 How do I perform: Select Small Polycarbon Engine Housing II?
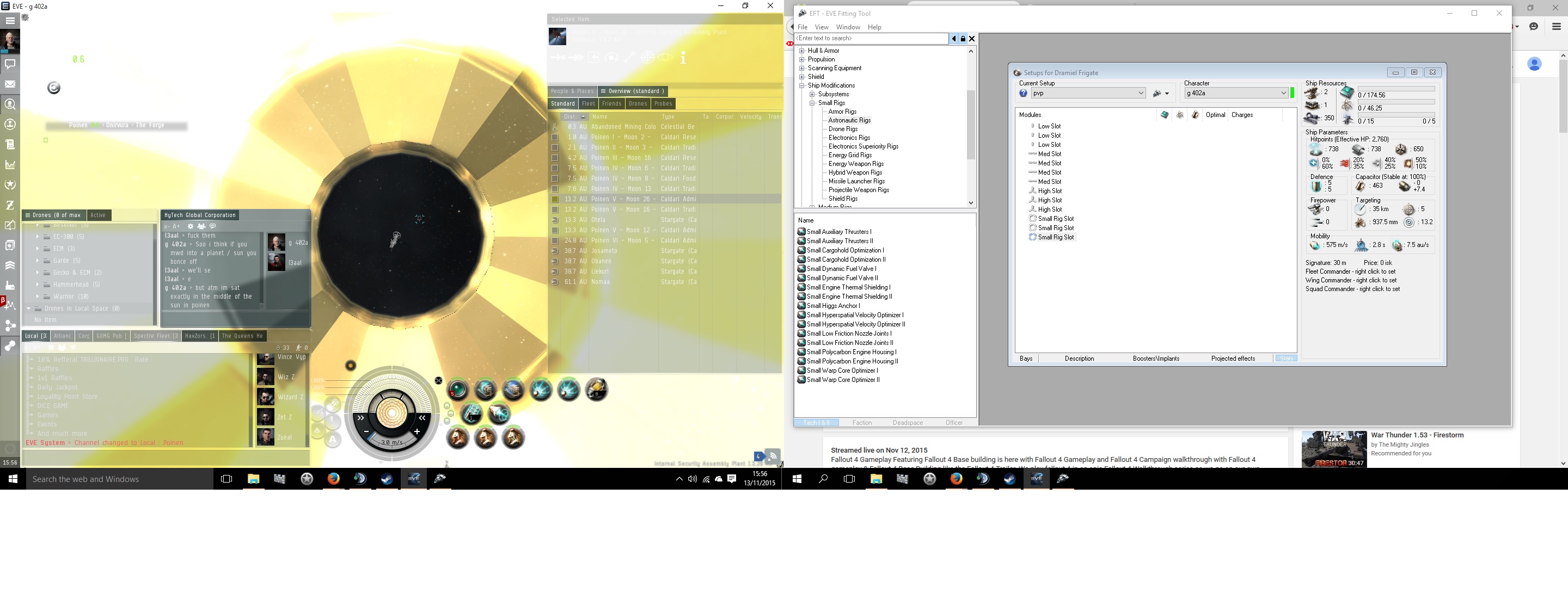point(852,361)
